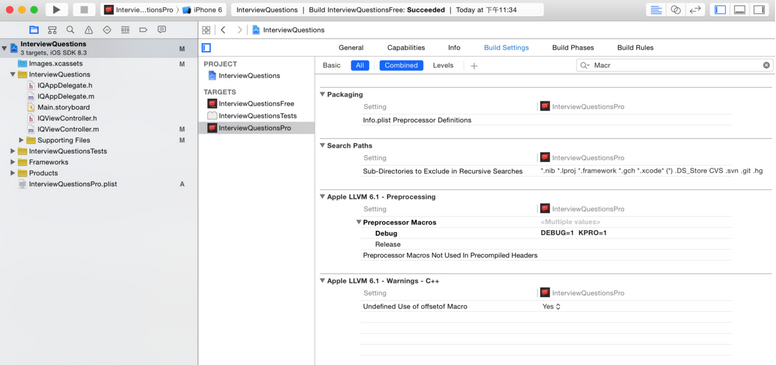The width and height of the screenshot is (776, 365).
Task: Open the Test navigator diamond icon
Action: click(107, 30)
